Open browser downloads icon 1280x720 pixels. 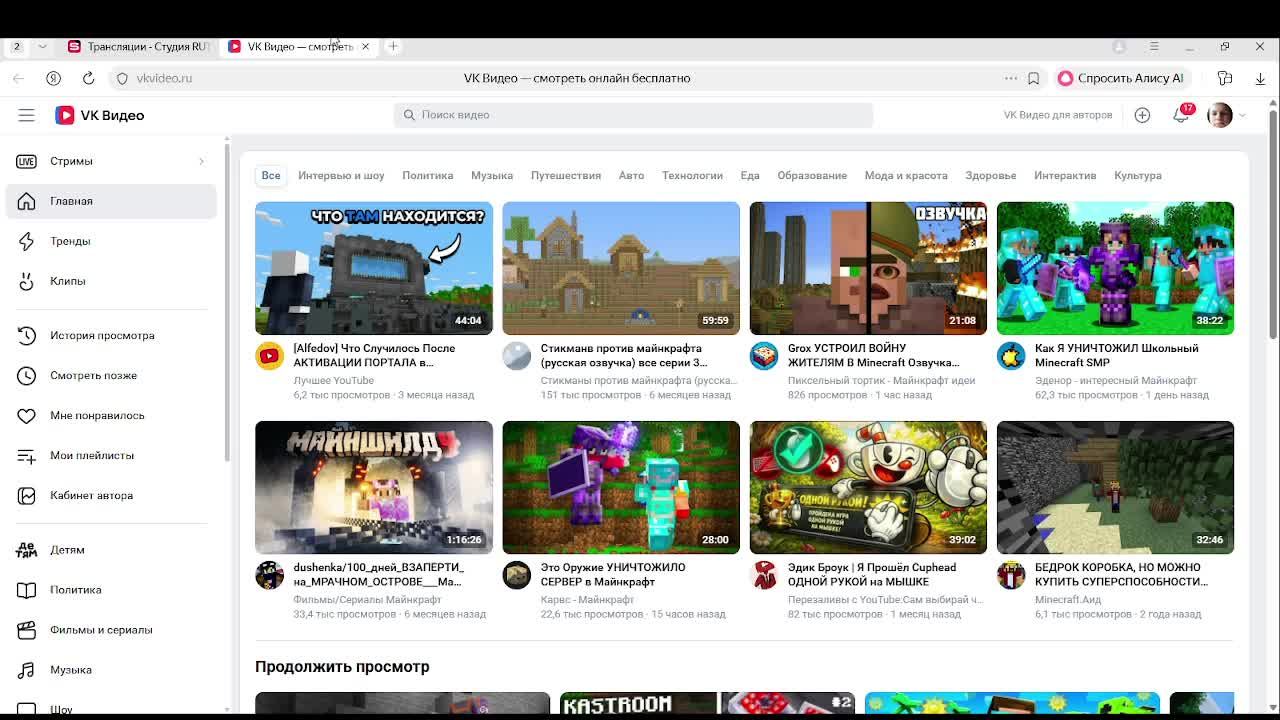click(1260, 78)
